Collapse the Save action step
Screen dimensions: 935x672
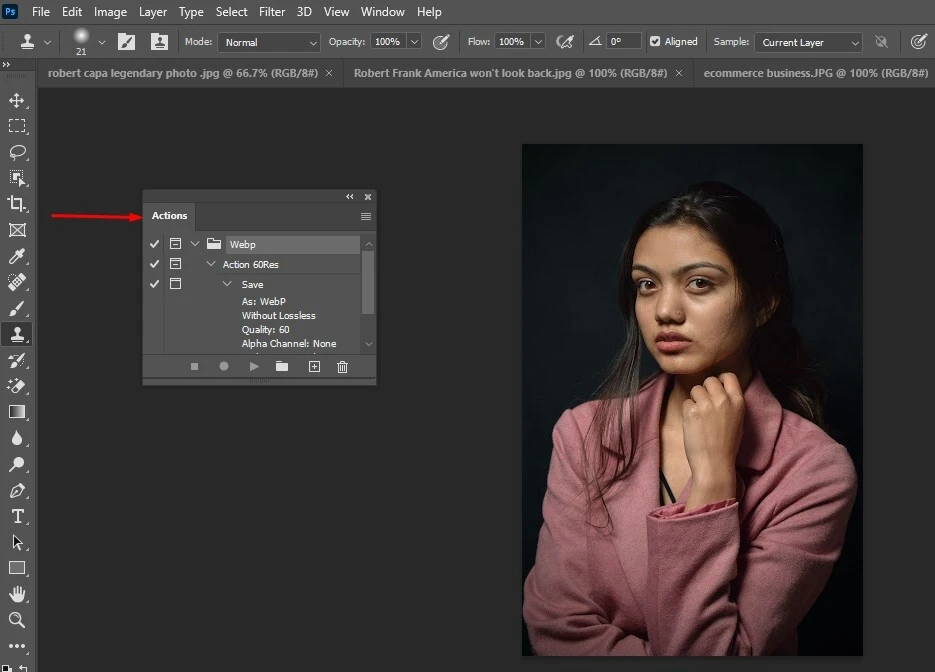(x=227, y=284)
